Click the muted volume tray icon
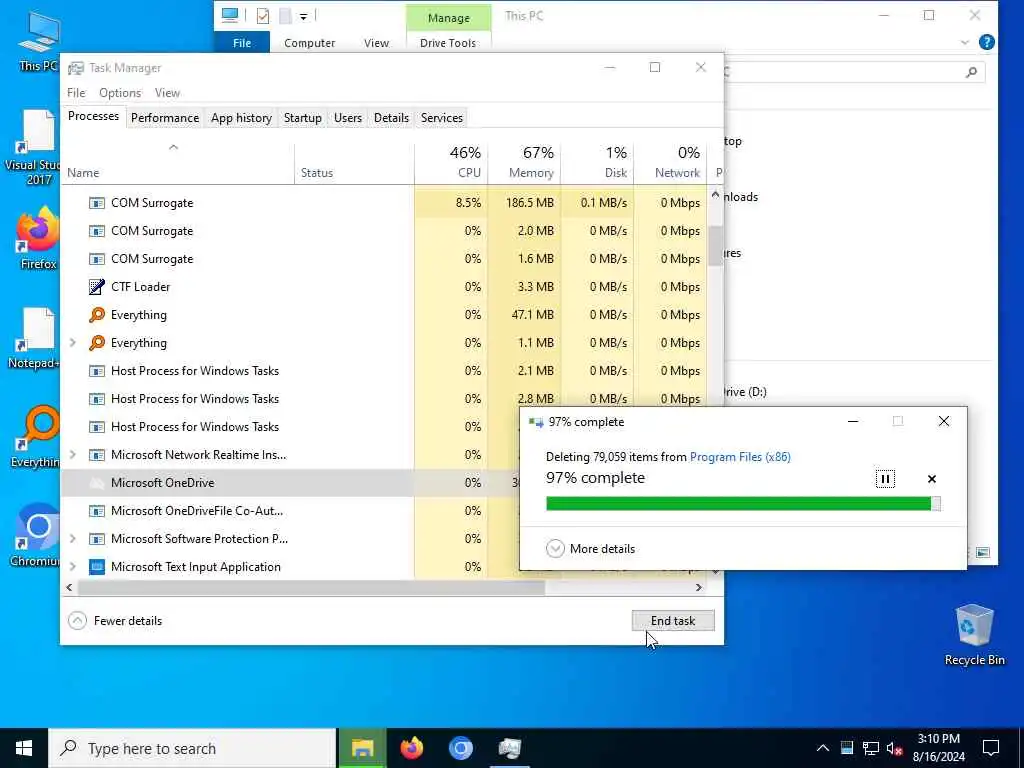 click(x=895, y=748)
